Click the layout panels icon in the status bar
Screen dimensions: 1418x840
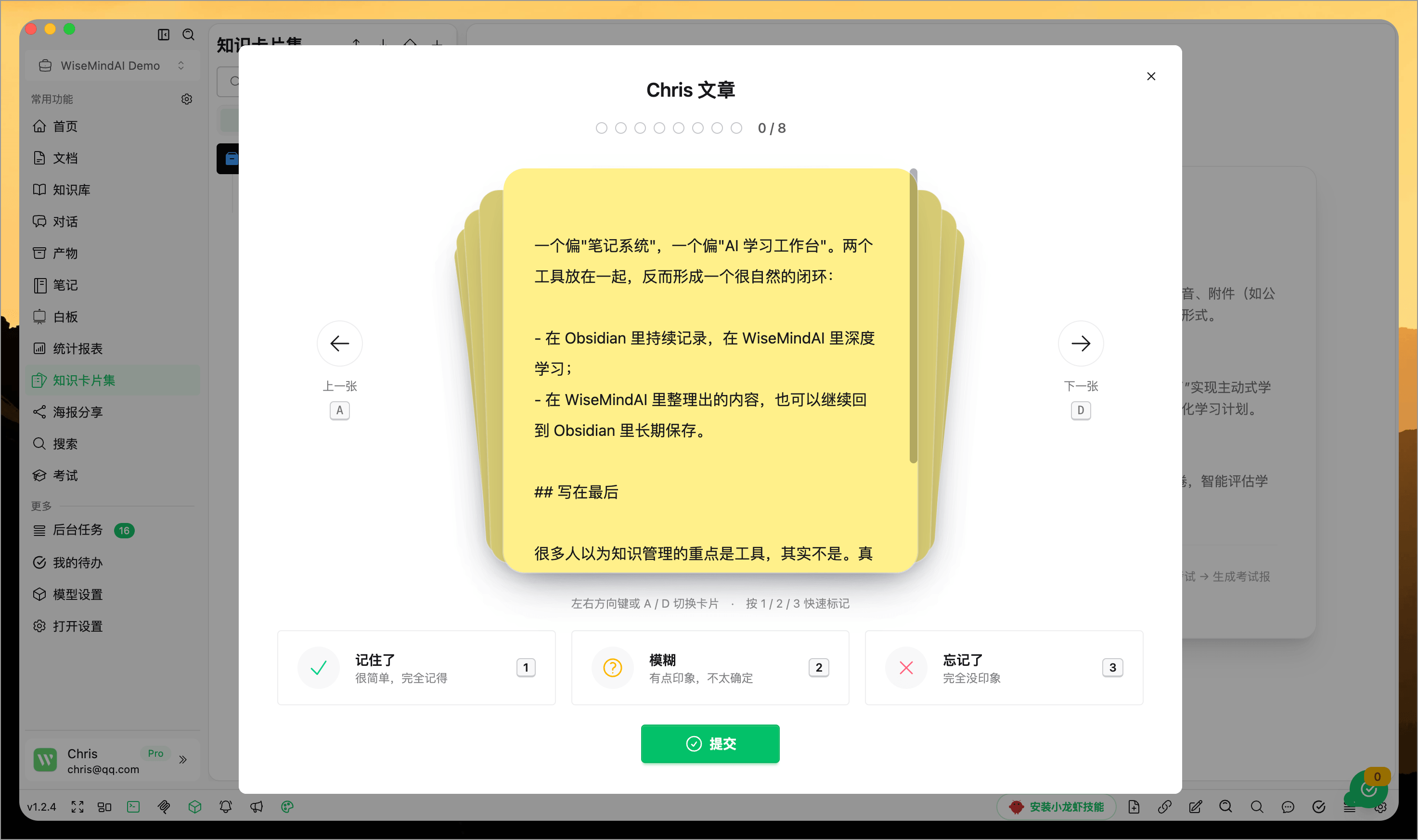pyautogui.click(x=104, y=807)
